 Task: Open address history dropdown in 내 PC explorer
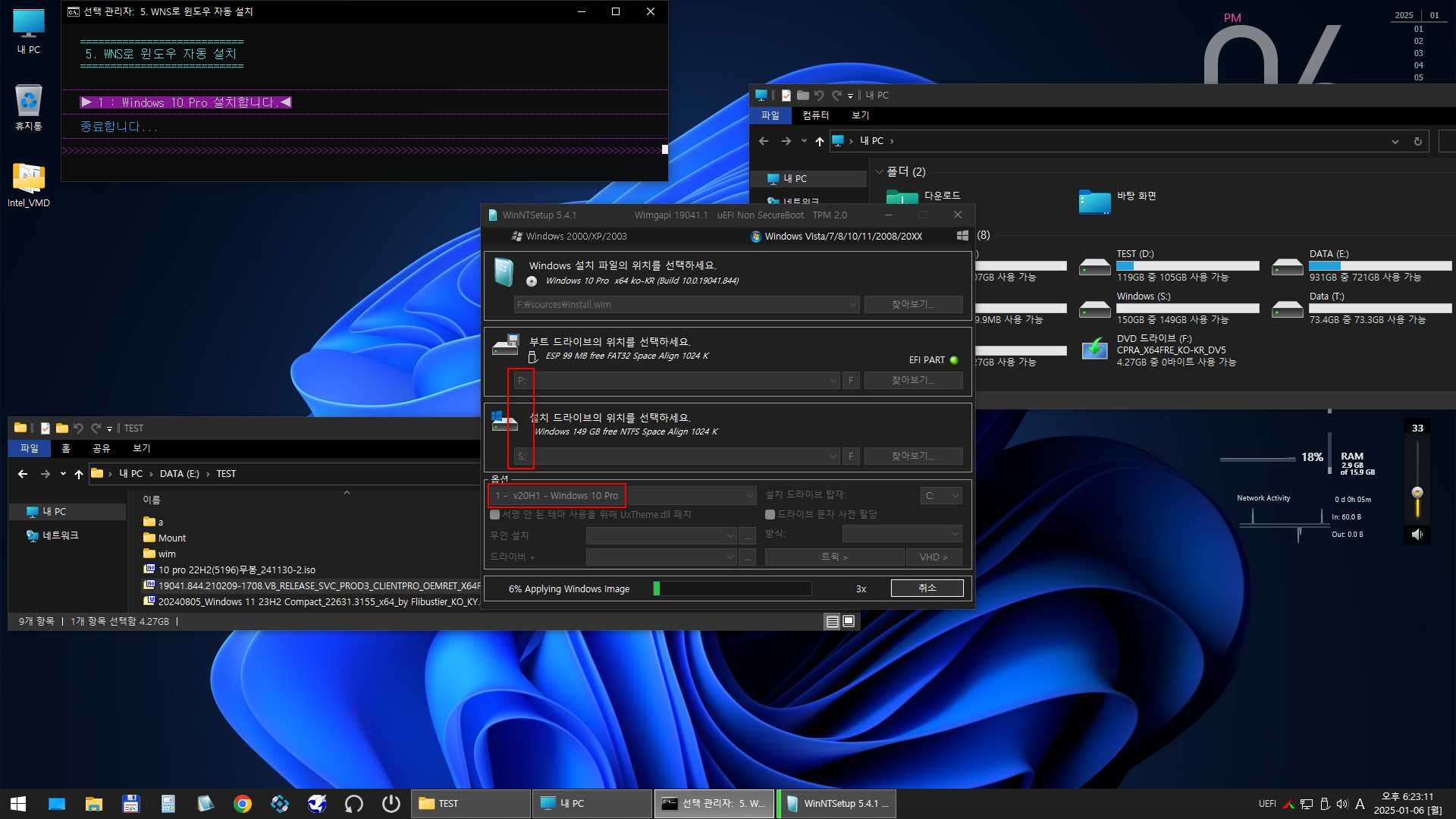pos(1395,141)
